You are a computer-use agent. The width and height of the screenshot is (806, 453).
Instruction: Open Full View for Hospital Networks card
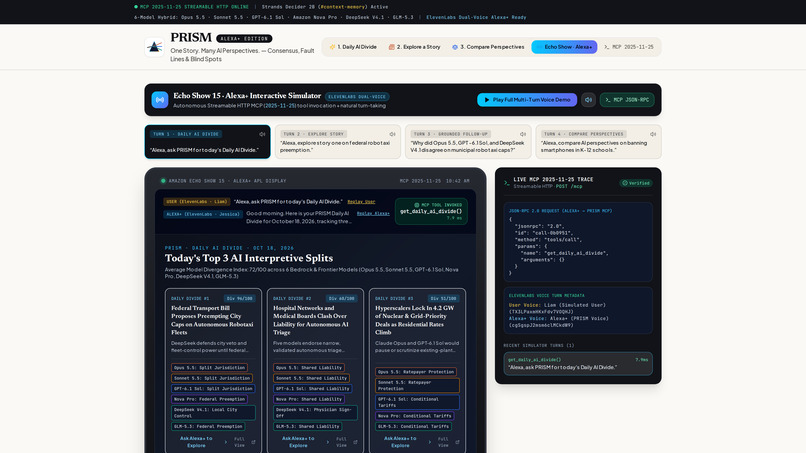pyautogui.click(x=345, y=442)
